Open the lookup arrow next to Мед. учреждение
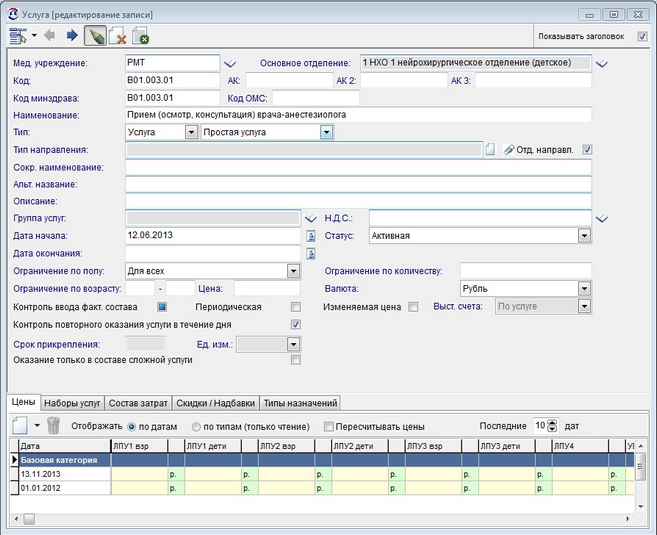 [x=230, y=64]
